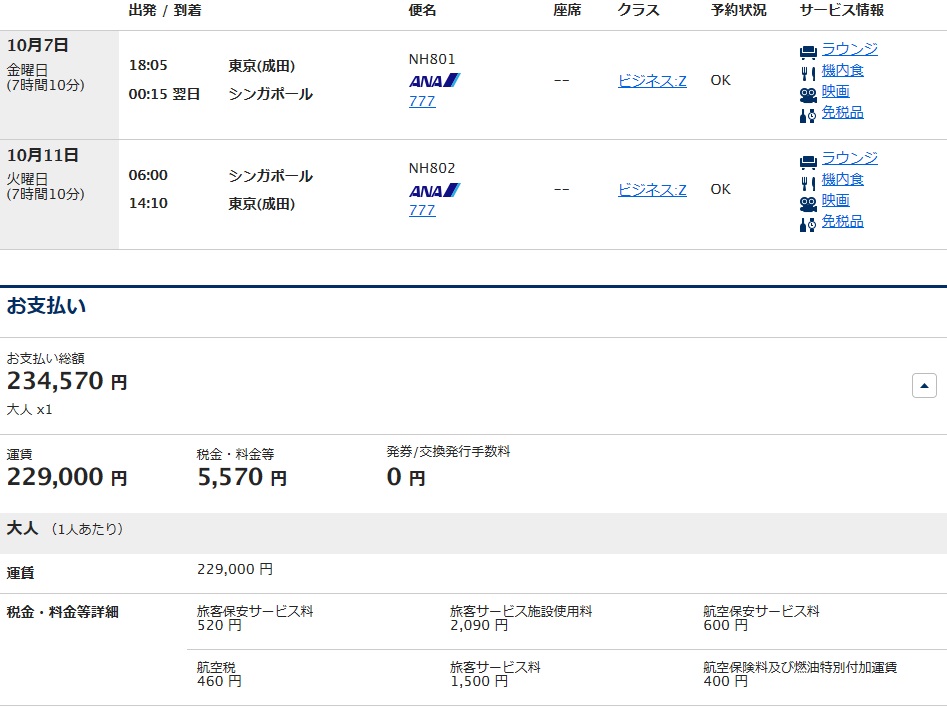
Task: Open ビジネス:Z class link for NH801
Action: 652,80
